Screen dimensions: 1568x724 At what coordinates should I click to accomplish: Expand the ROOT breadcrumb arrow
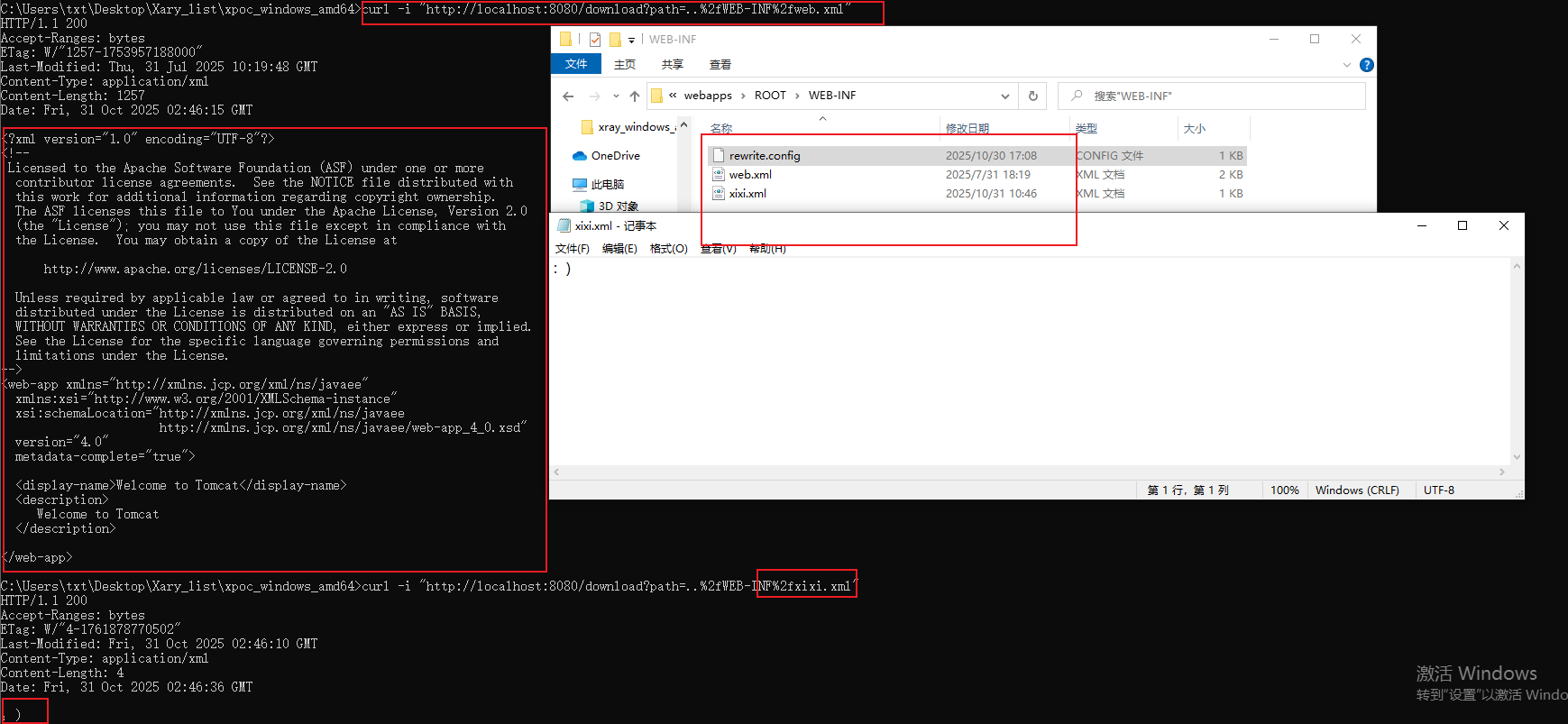tap(797, 96)
